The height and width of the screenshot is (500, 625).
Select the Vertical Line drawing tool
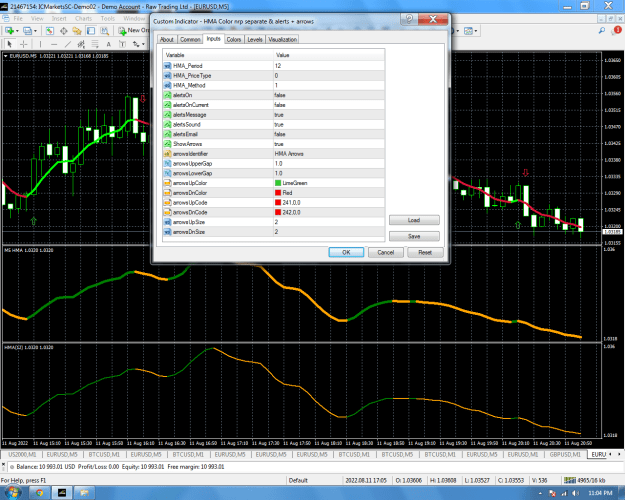pos(40,44)
